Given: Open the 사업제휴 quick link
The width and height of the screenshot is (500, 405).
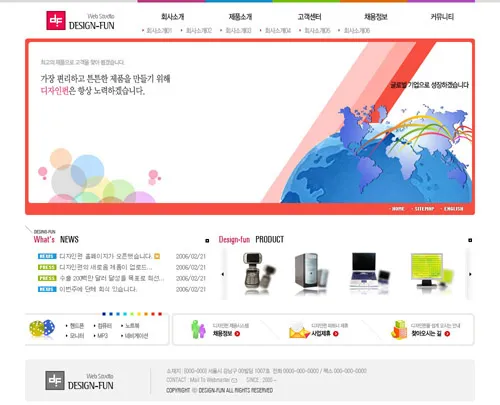Looking at the screenshot, I should 321,333.
